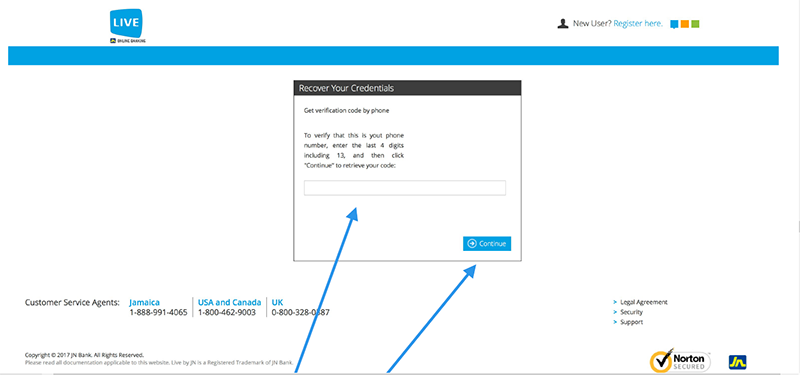Click the arrow icon inside Continue button
This screenshot has width=800, height=375.
[x=472, y=244]
